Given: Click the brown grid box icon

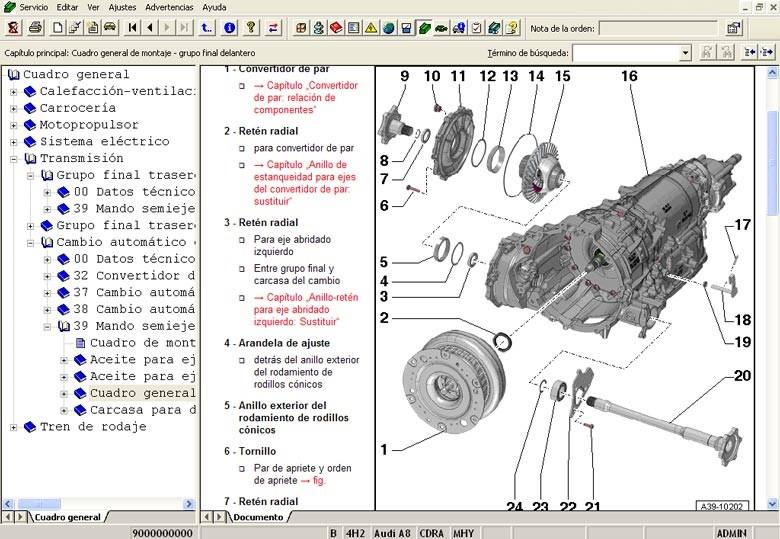Looking at the screenshot, I should [x=300, y=27].
